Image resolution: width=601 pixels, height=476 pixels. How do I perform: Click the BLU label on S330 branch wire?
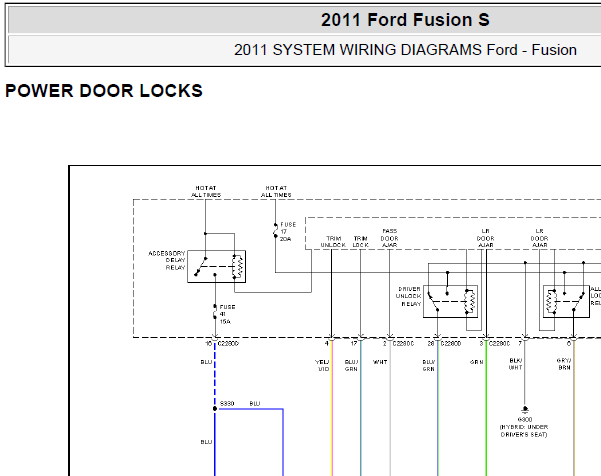point(255,404)
